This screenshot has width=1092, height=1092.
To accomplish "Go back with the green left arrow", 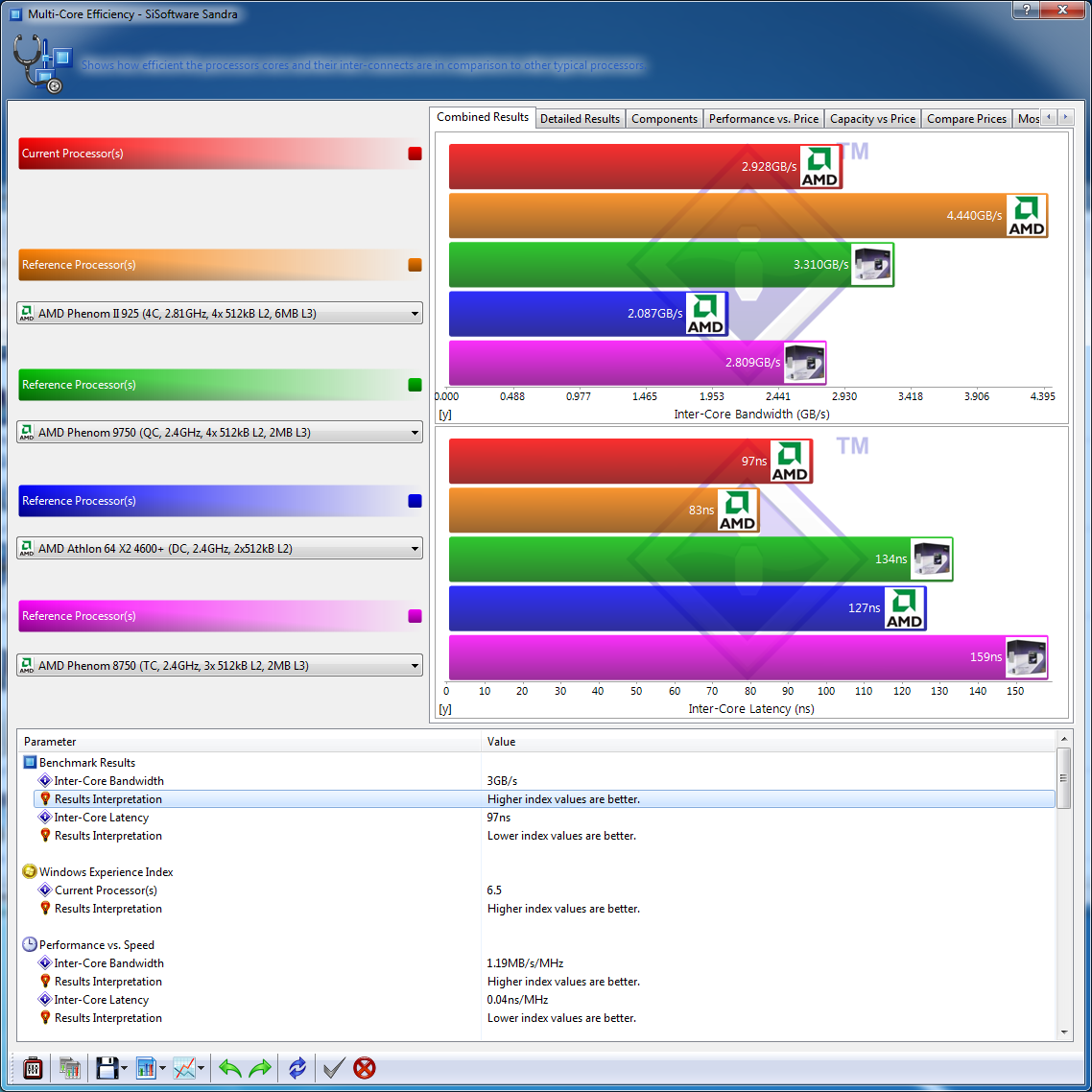I will click(x=229, y=1068).
